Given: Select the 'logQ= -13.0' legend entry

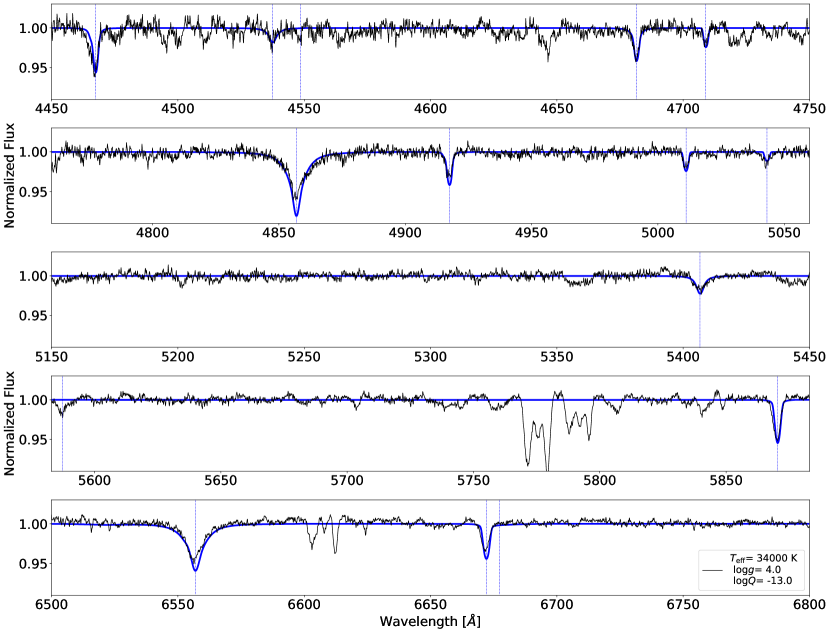Looking at the screenshot, I should 762,581.
